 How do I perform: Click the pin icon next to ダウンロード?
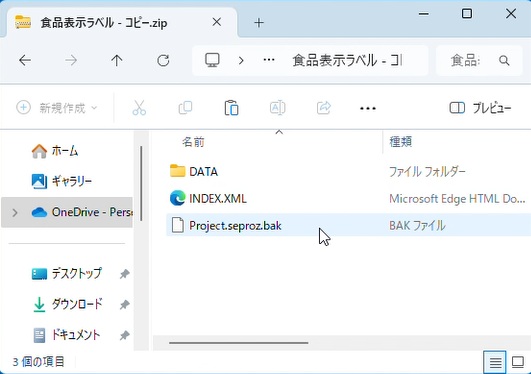point(125,305)
